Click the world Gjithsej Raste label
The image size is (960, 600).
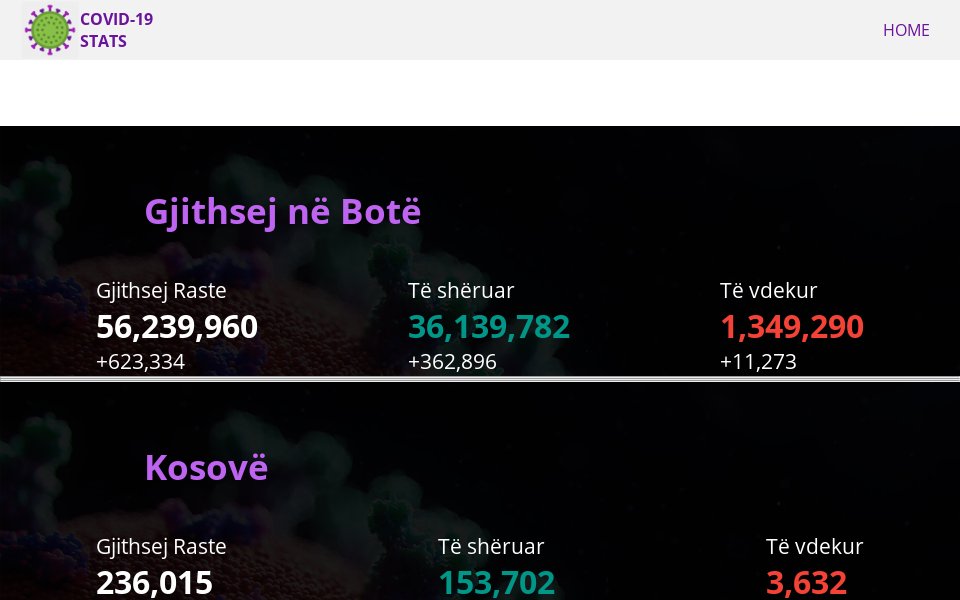coord(161,291)
